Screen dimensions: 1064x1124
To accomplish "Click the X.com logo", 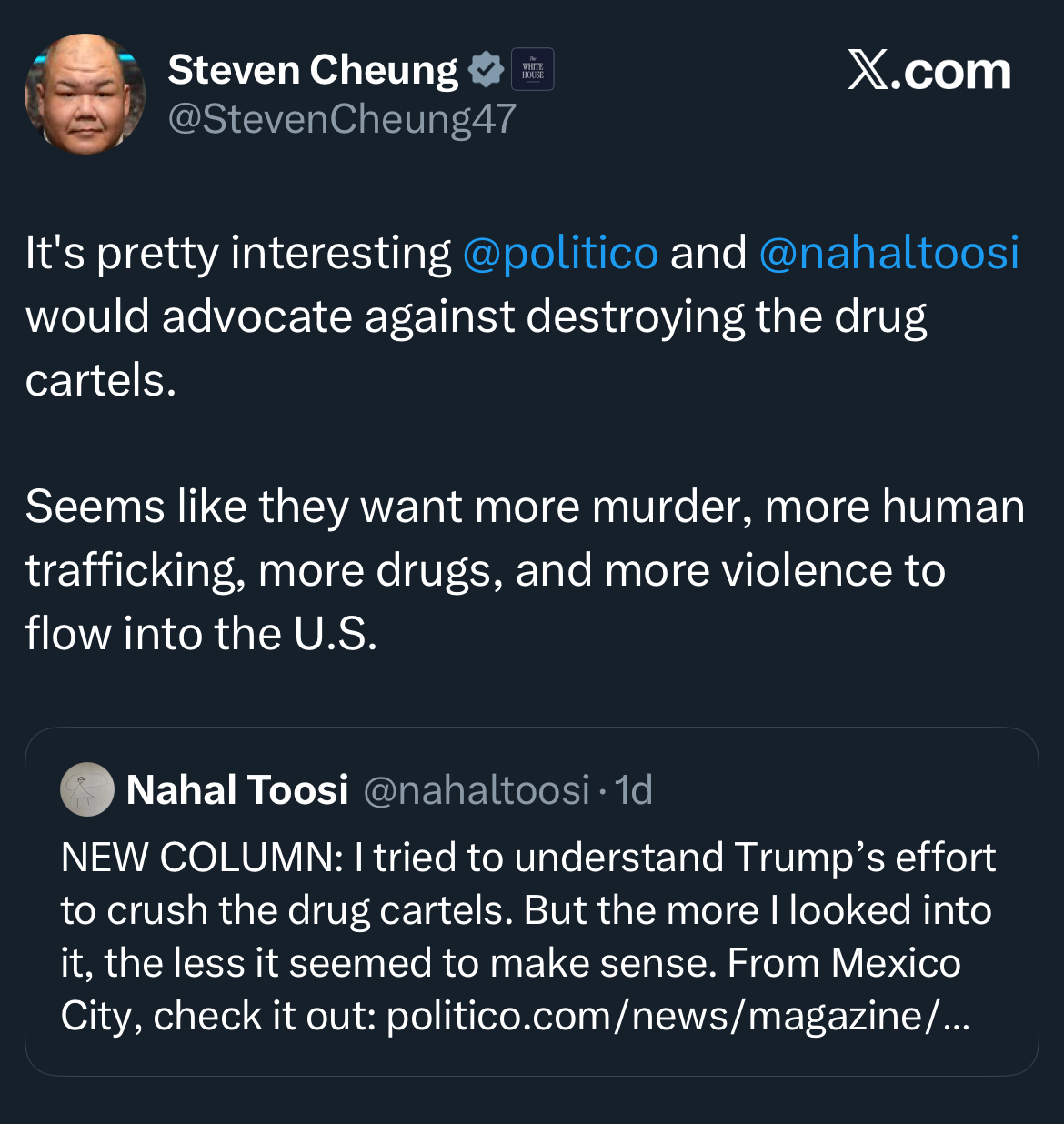I will coord(928,71).
